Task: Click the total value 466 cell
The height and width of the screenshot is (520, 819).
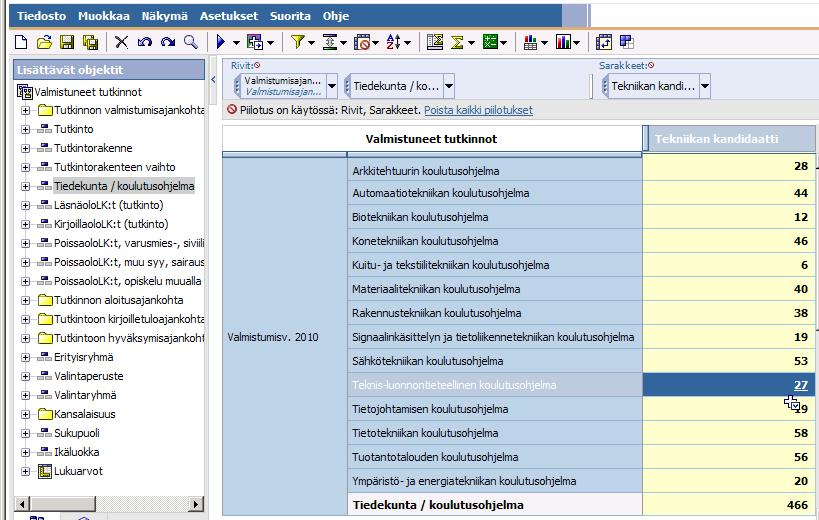Action: (729, 505)
